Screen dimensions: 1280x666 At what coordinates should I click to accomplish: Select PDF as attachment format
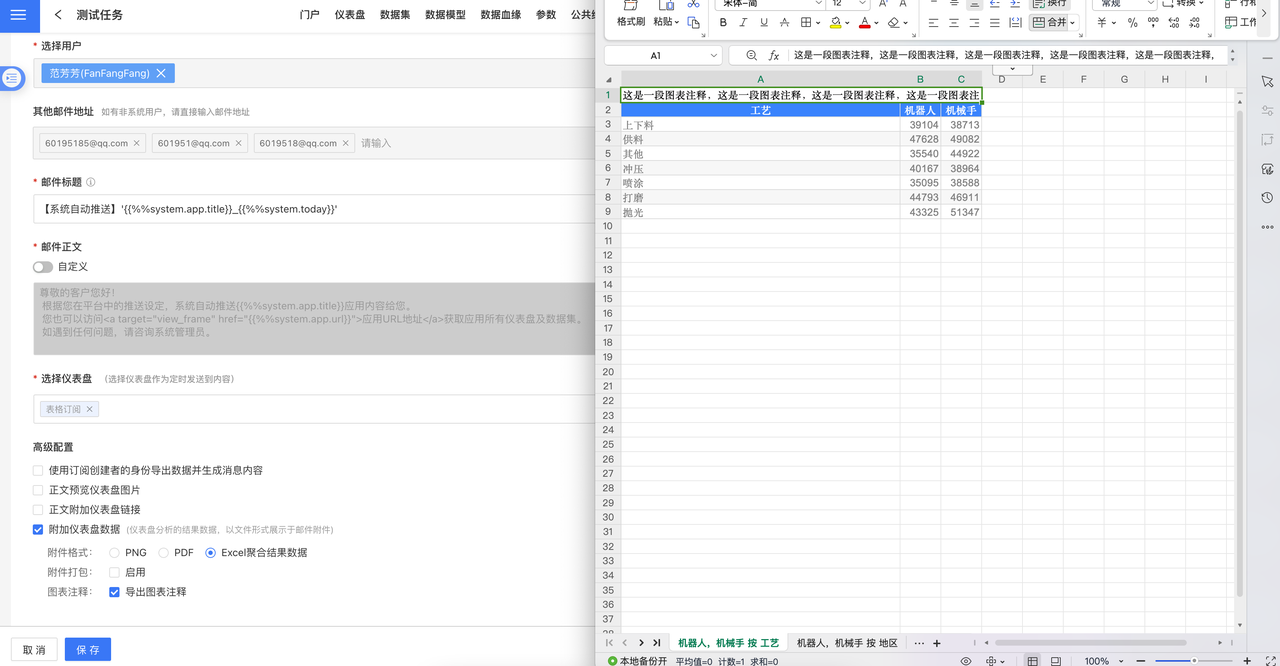tap(164, 552)
